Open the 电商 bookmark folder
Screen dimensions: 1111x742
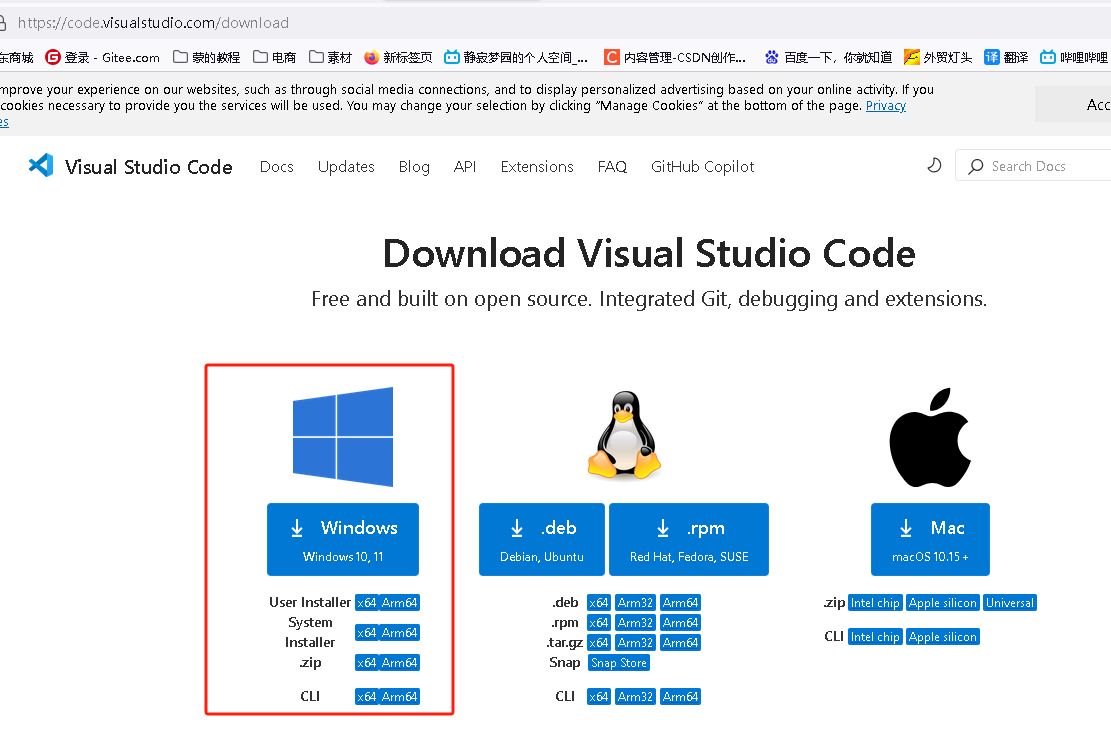click(274, 57)
